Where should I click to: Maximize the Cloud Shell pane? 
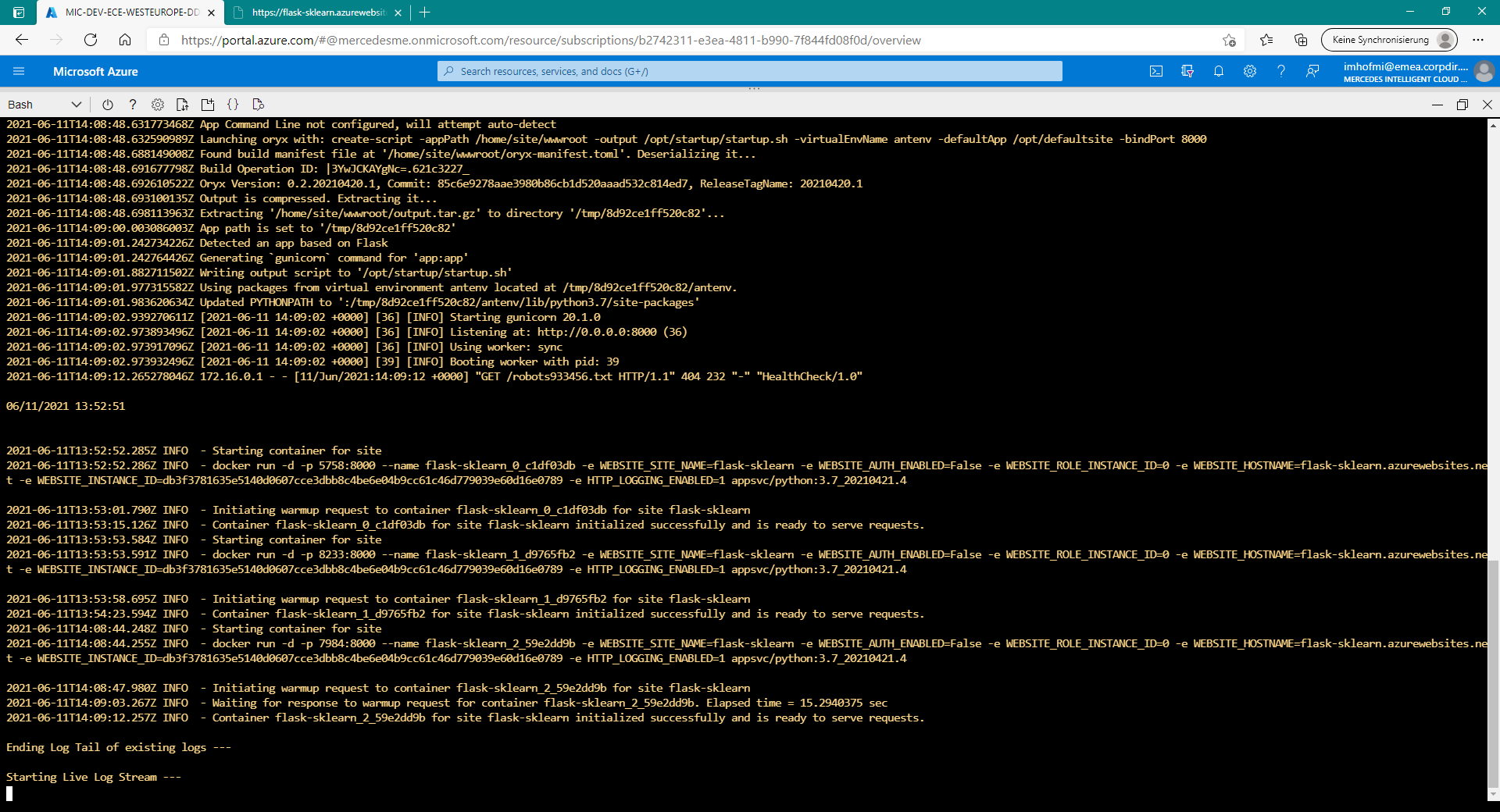pos(1462,105)
